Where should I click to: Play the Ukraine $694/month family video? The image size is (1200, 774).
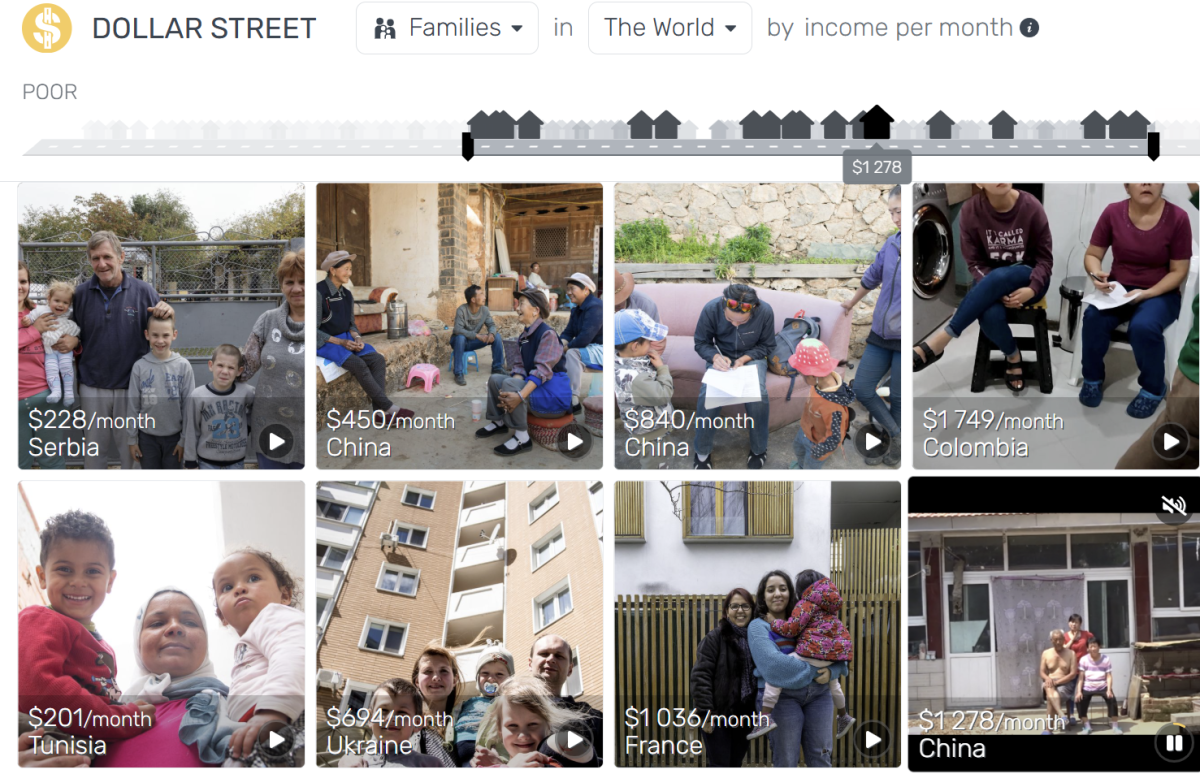[x=574, y=739]
